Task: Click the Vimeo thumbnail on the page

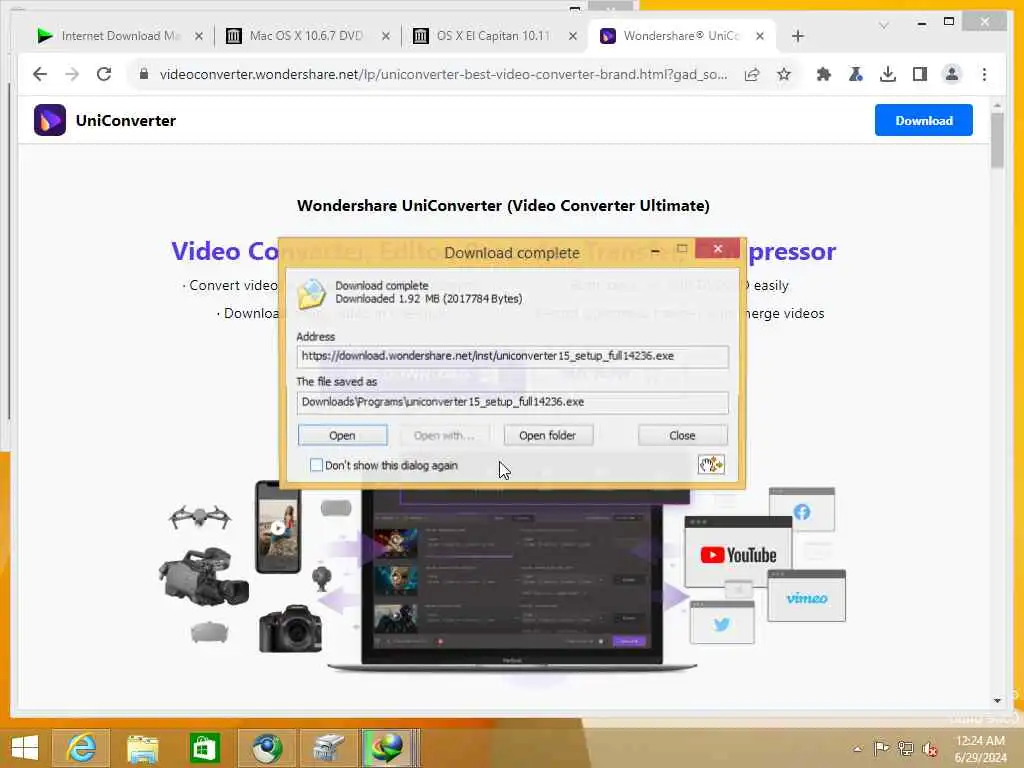Action: click(807, 596)
